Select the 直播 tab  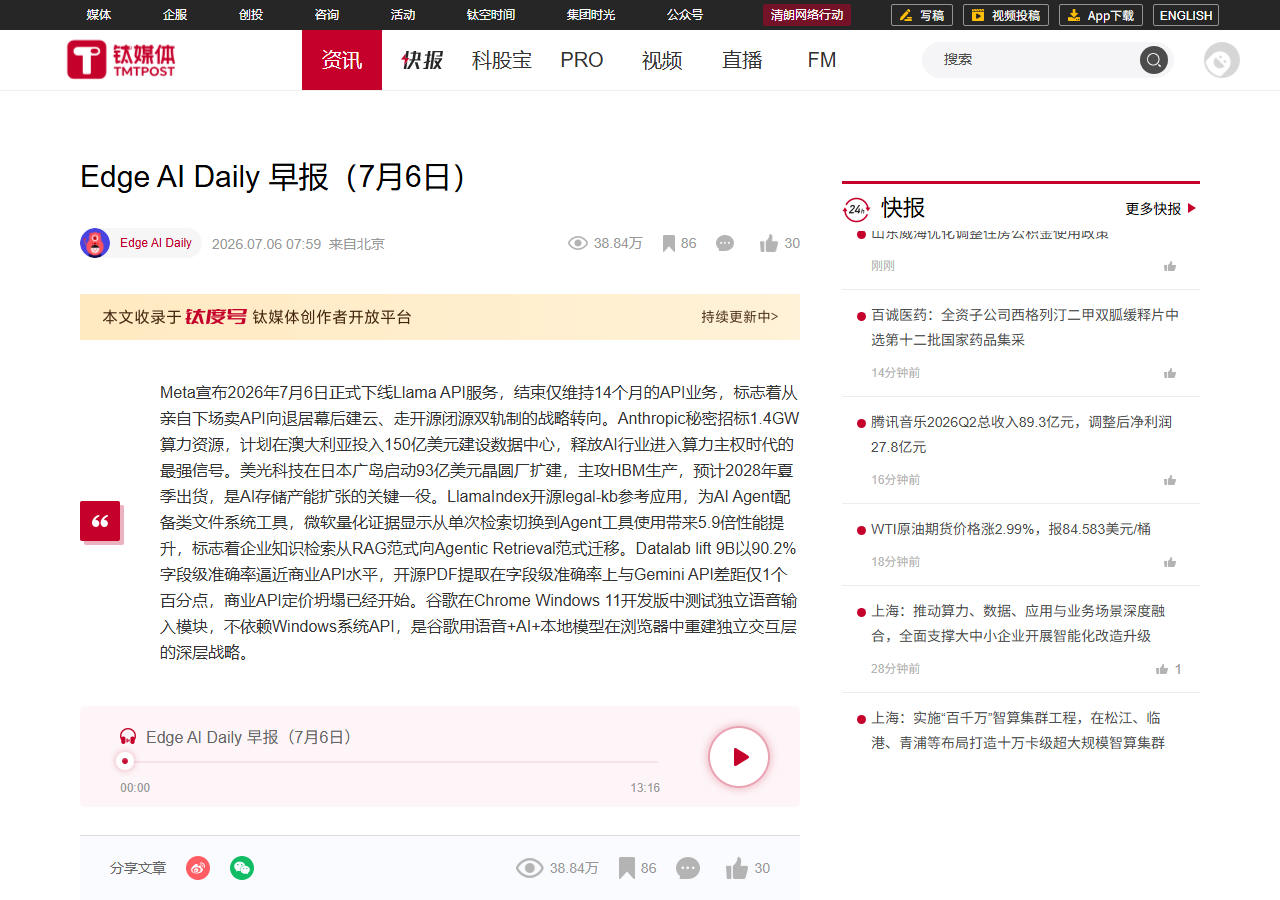(742, 60)
